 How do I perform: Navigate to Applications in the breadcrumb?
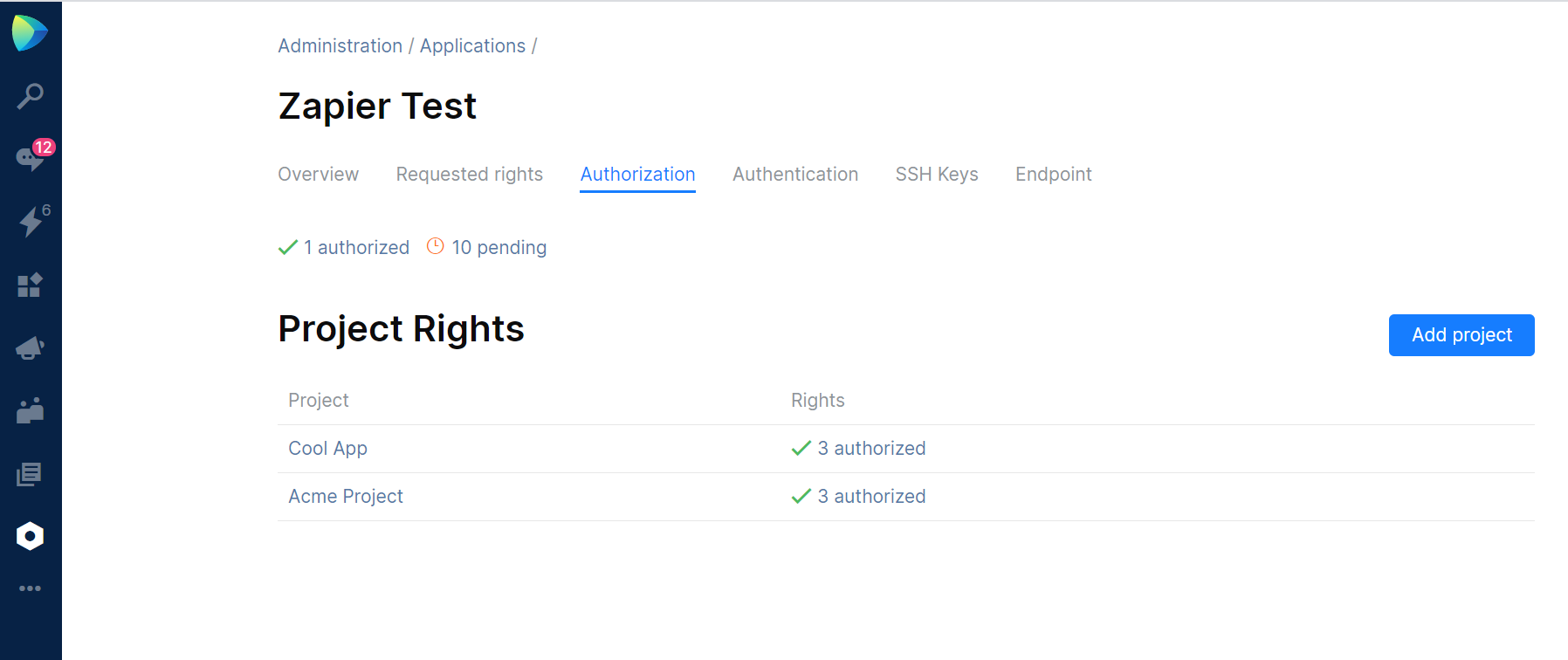(x=472, y=46)
